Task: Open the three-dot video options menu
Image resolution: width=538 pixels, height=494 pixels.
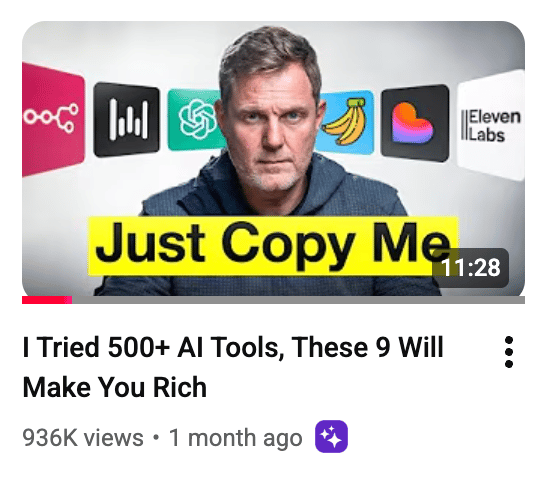Action: tap(509, 352)
